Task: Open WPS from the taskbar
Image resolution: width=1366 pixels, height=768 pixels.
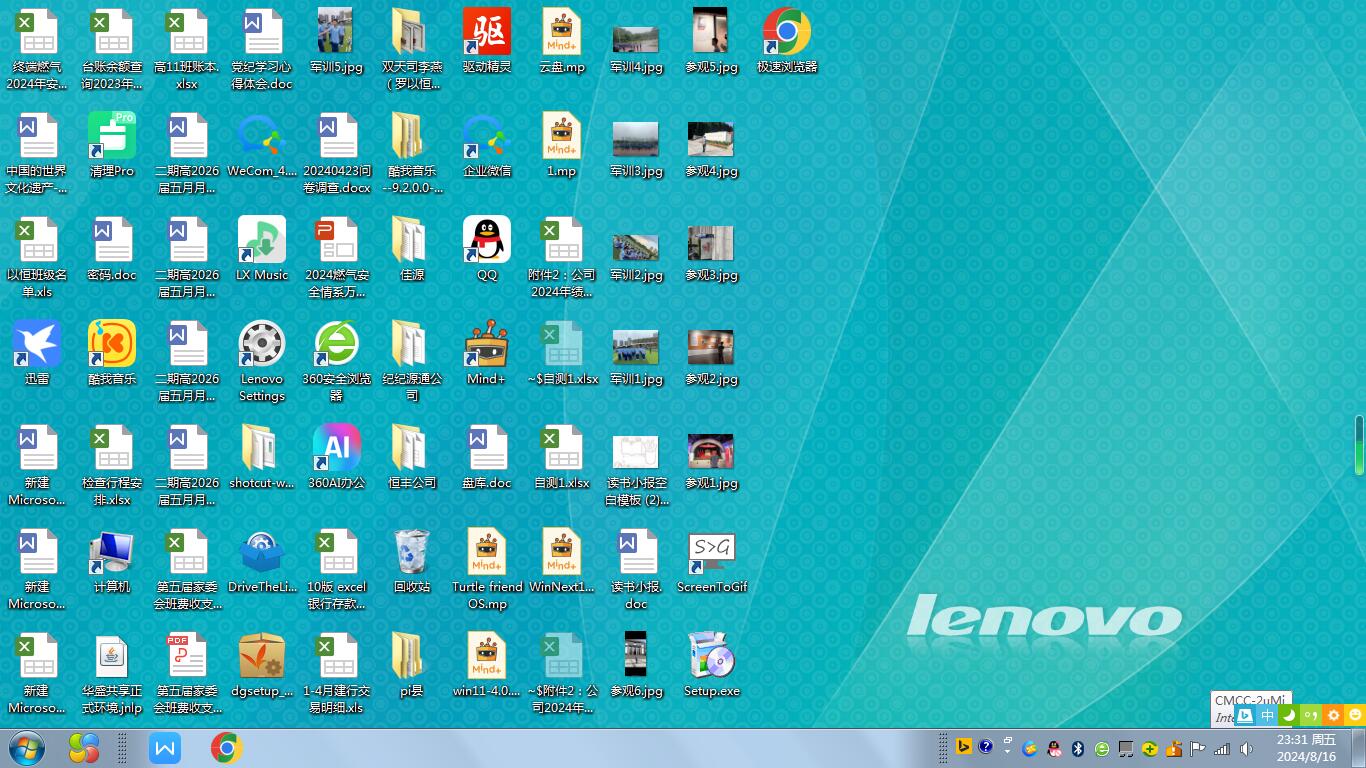Action: [x=165, y=748]
